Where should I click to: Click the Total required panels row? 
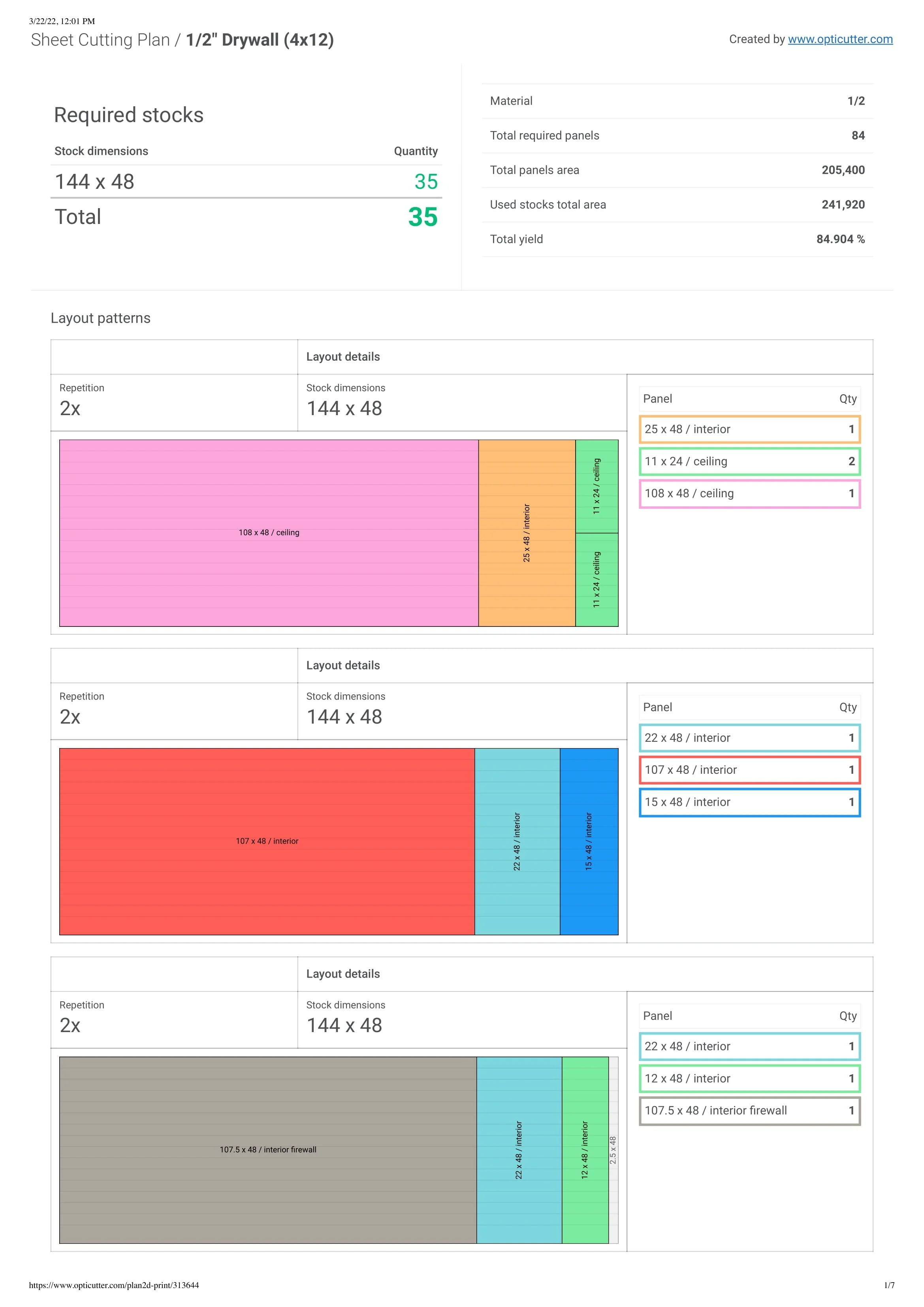(x=677, y=135)
